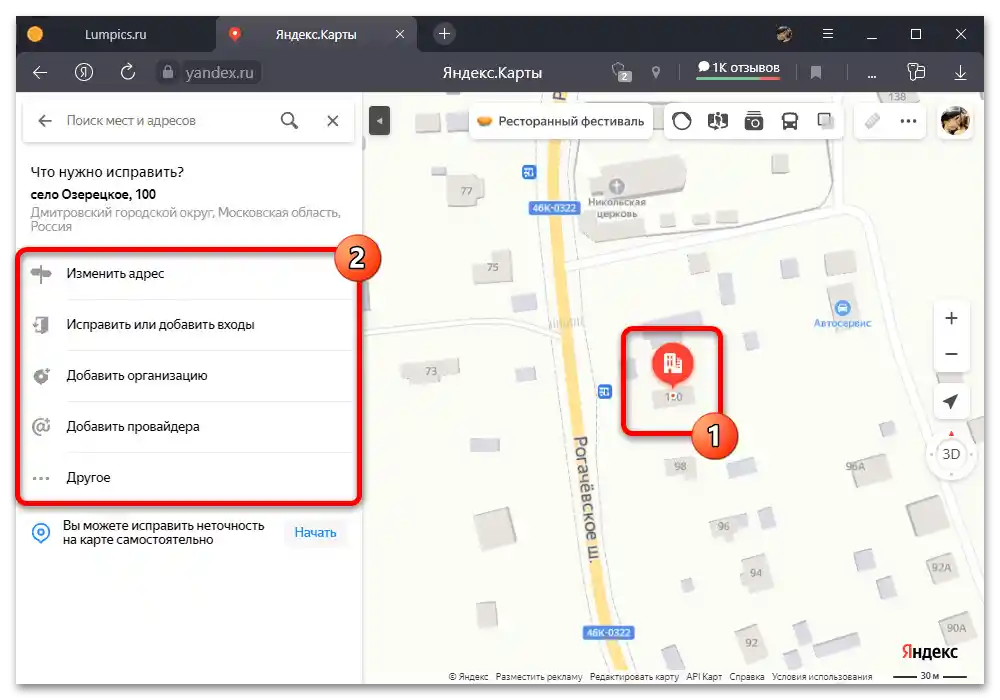Choose Добавить организацию option

[190, 376]
